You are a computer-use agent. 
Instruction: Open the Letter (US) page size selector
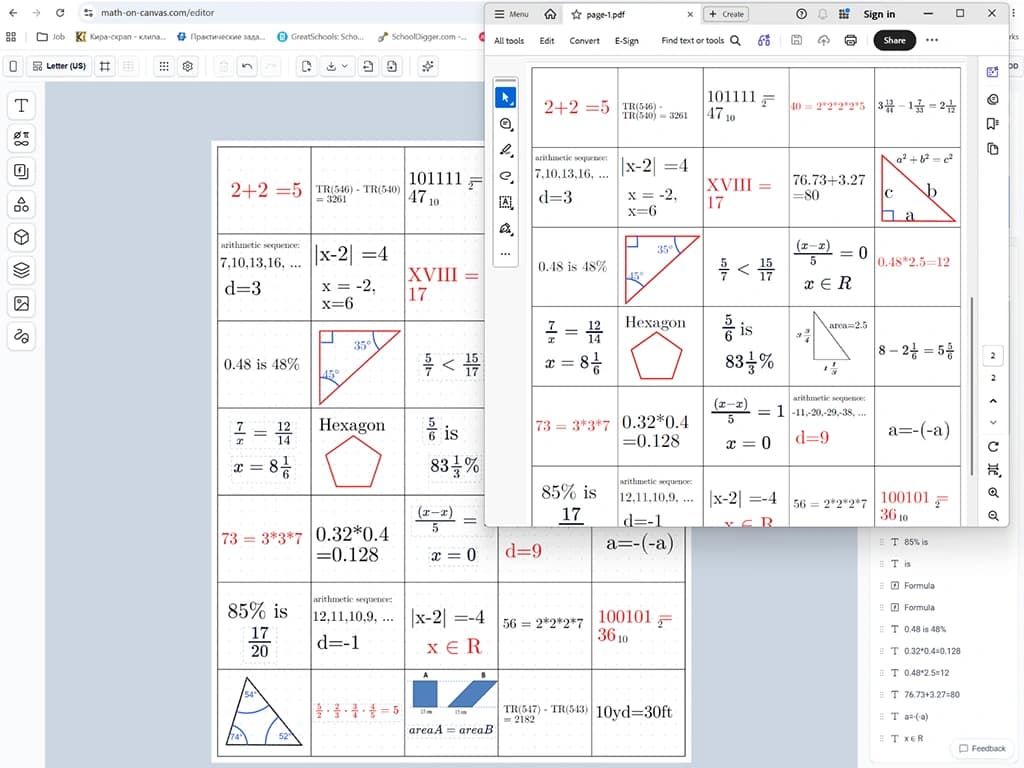[x=59, y=66]
